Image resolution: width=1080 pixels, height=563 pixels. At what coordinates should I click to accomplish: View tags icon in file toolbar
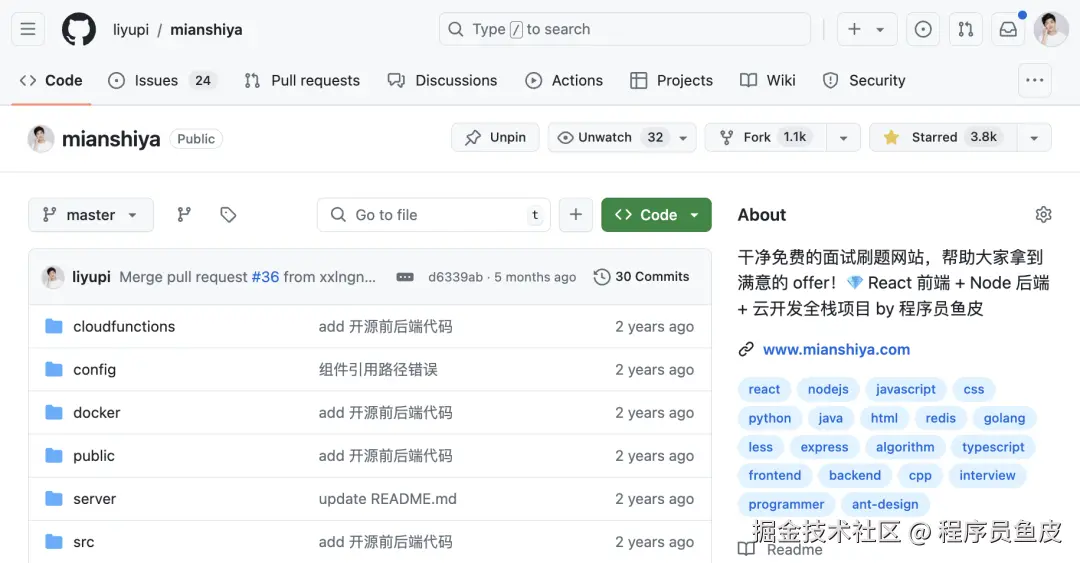(228, 215)
